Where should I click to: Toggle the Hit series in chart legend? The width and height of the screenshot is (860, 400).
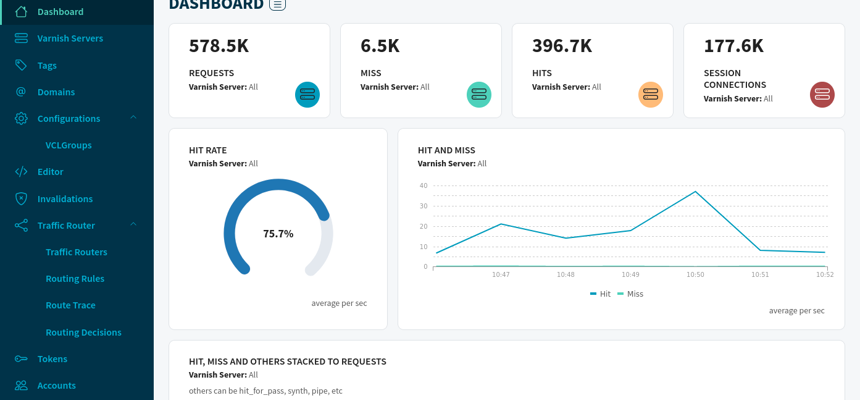600,294
